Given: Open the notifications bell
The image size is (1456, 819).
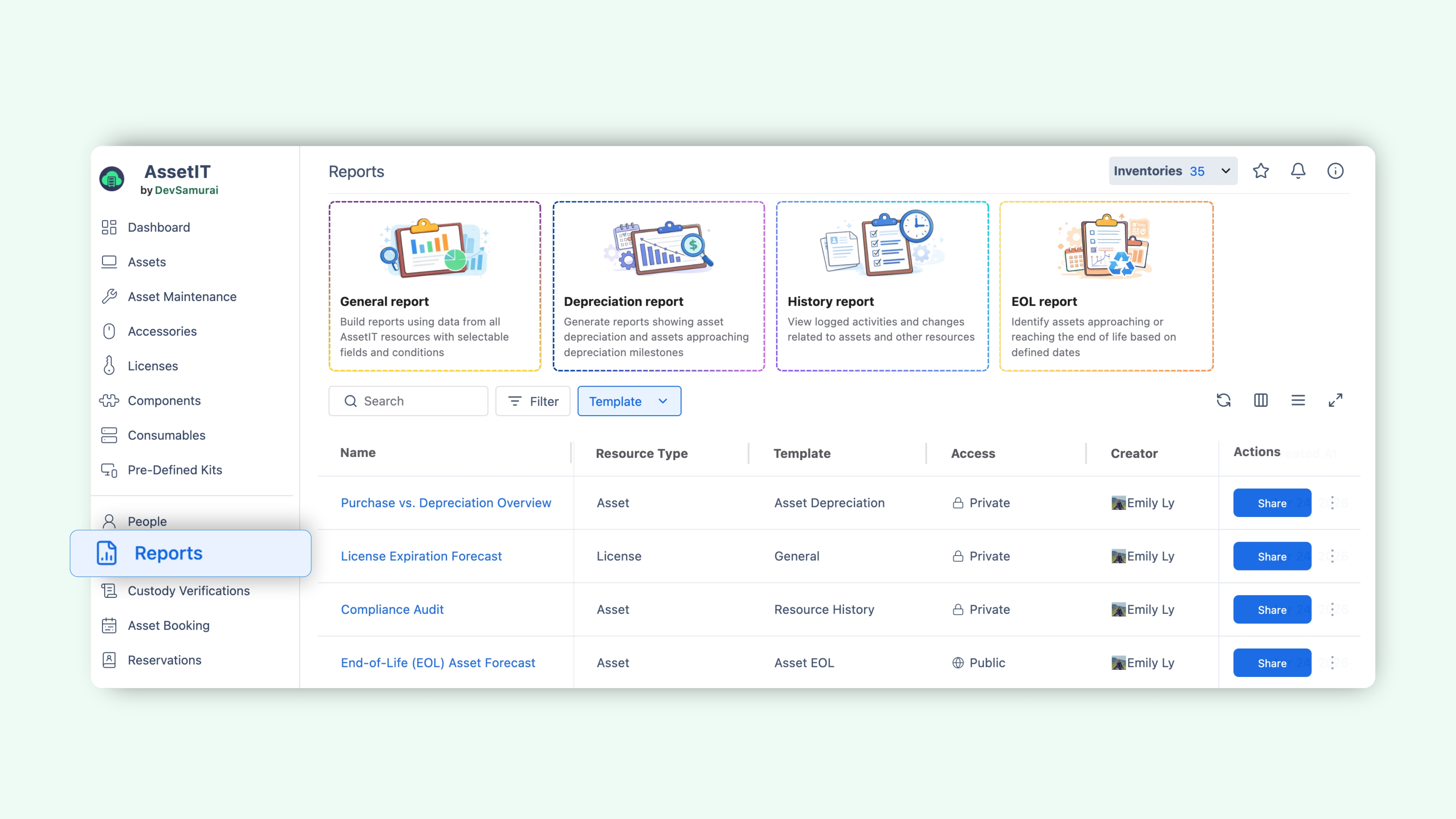Looking at the screenshot, I should coord(1298,171).
